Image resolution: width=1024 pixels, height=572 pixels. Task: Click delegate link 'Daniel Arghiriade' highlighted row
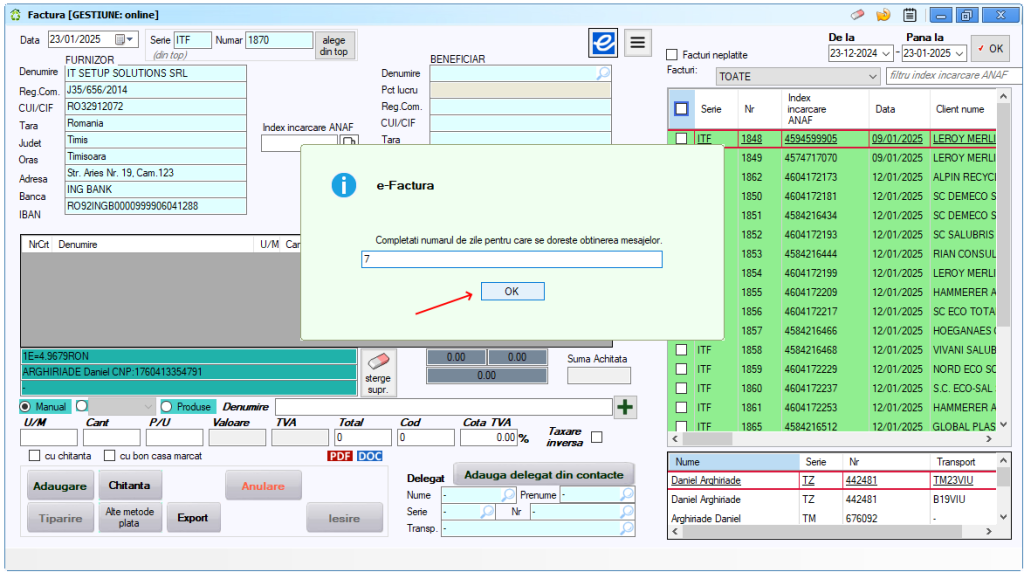pyautogui.click(x=706, y=481)
